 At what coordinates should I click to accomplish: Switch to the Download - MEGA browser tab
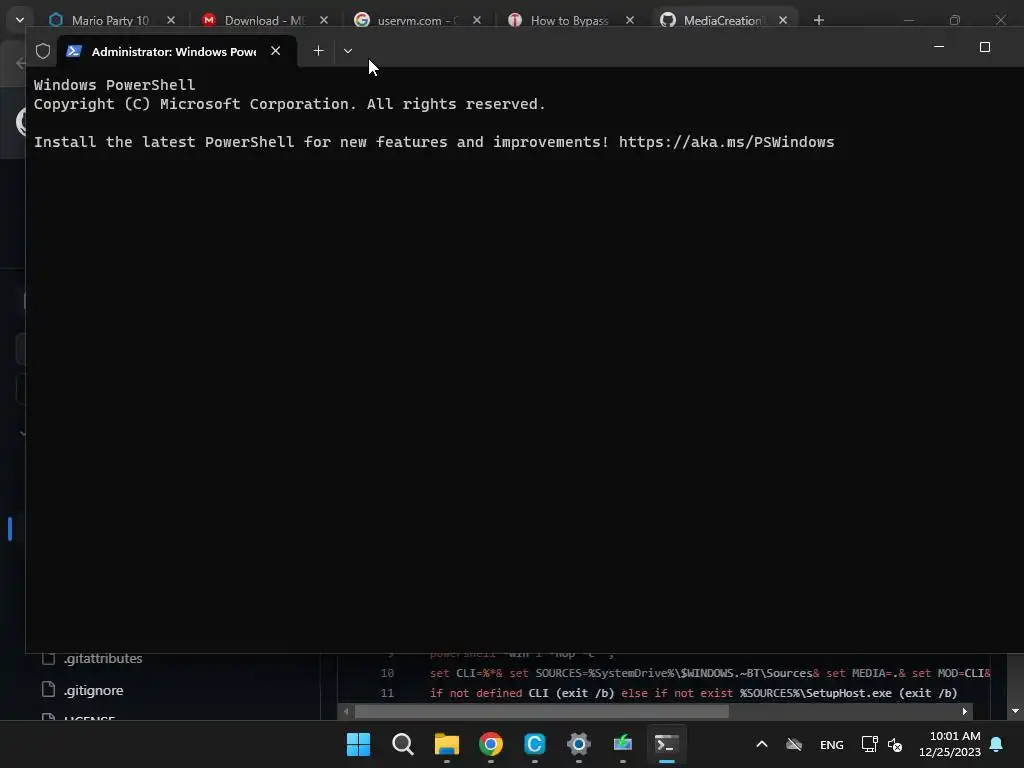[264, 20]
